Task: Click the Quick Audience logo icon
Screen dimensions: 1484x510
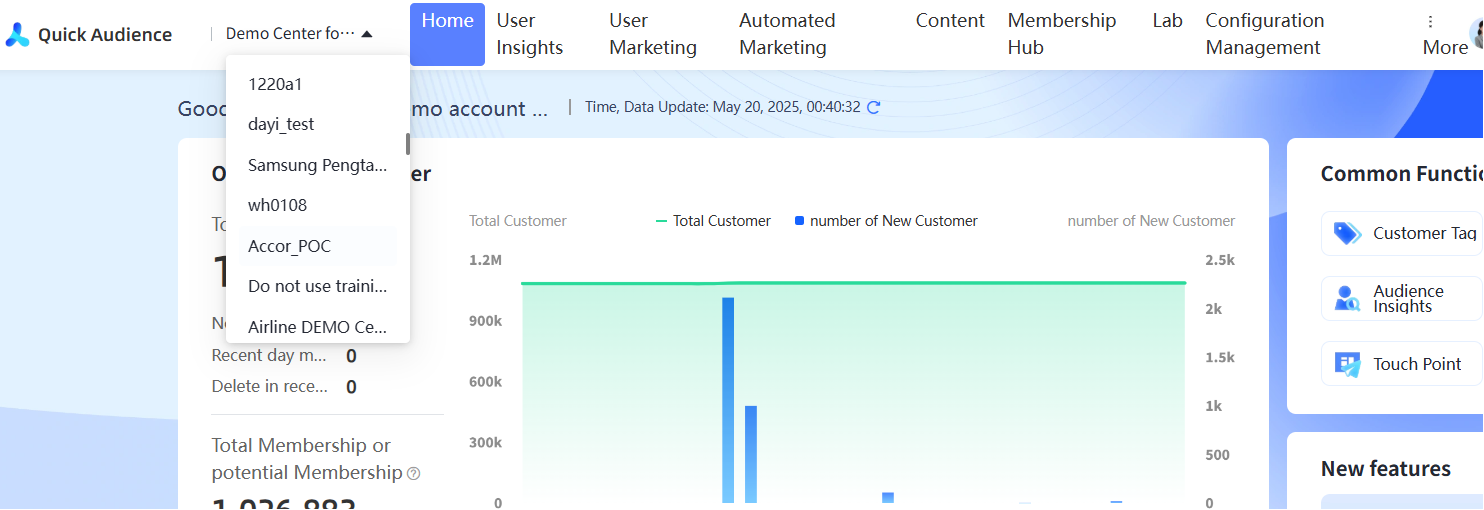Action: pos(18,35)
